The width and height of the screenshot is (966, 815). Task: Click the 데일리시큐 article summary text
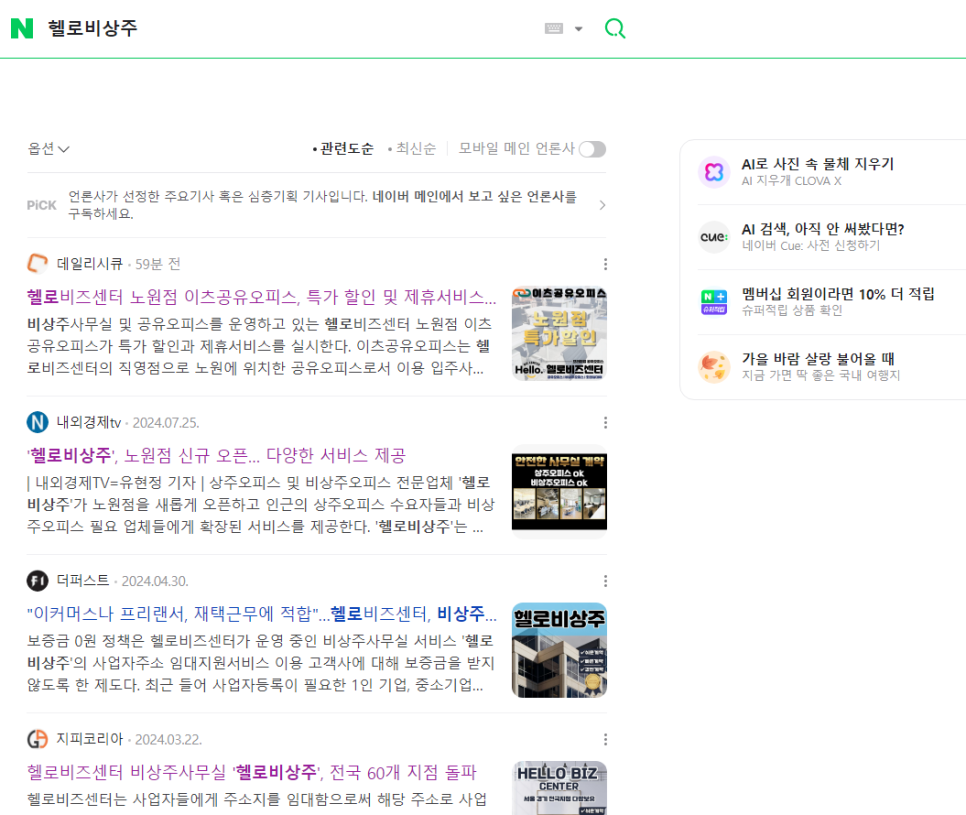[259, 346]
